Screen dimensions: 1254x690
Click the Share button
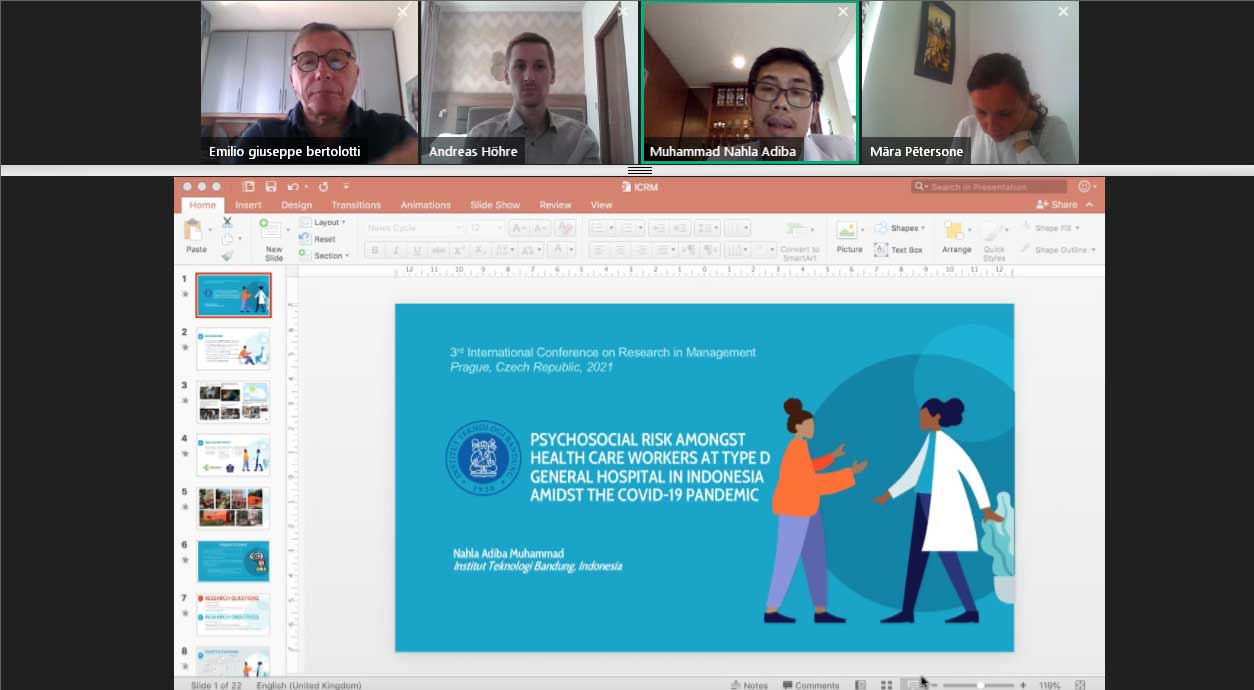(x=1057, y=204)
